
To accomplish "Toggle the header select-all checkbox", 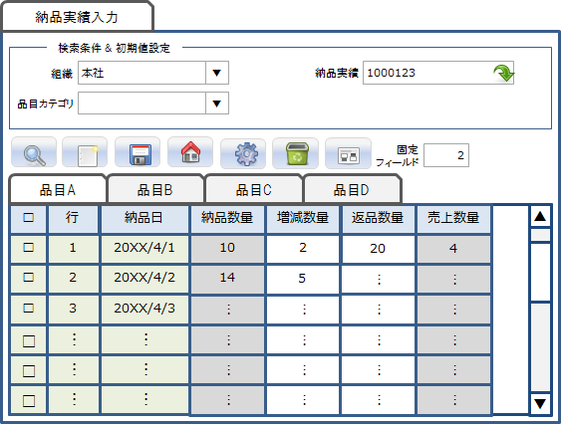I will click(28, 218).
